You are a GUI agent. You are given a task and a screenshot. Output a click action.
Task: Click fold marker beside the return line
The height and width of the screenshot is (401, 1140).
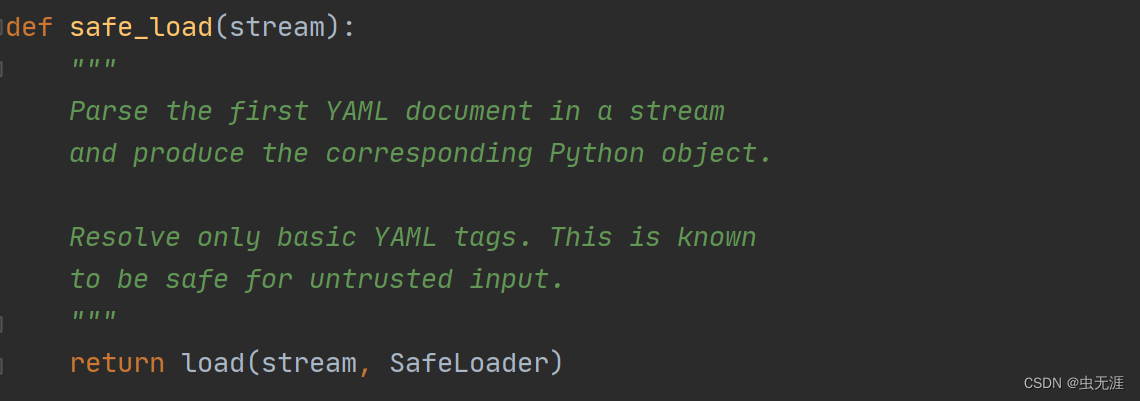(x=3, y=364)
